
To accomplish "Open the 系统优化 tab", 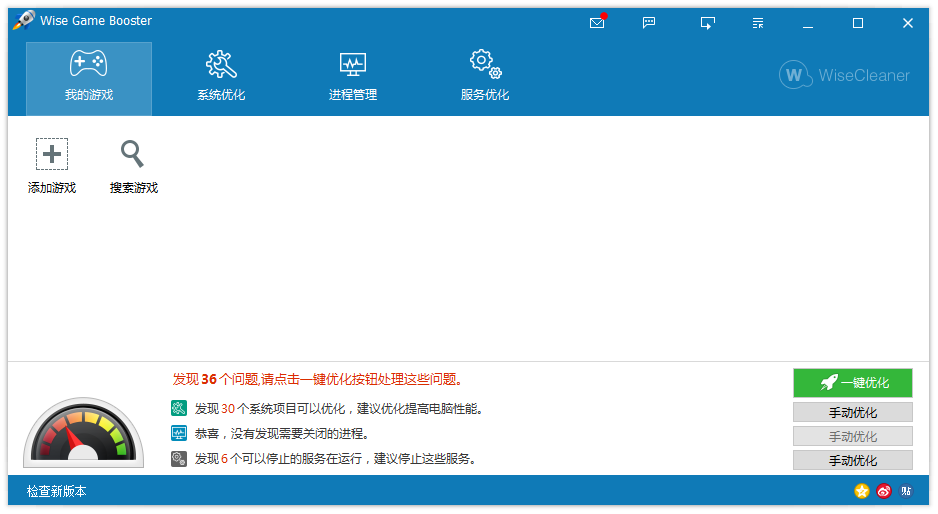I will coord(221,79).
